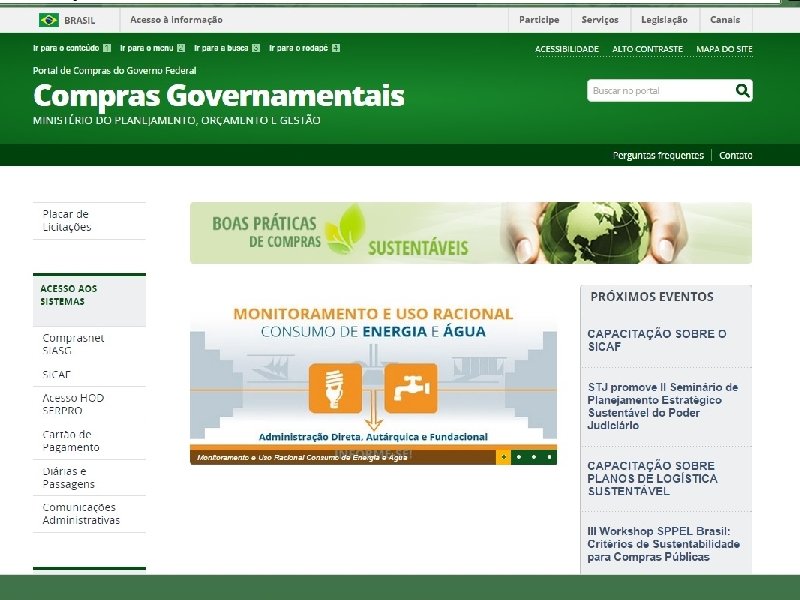Open III Workshop SPPEL Brasil event
The width and height of the screenshot is (800, 600).
click(664, 544)
